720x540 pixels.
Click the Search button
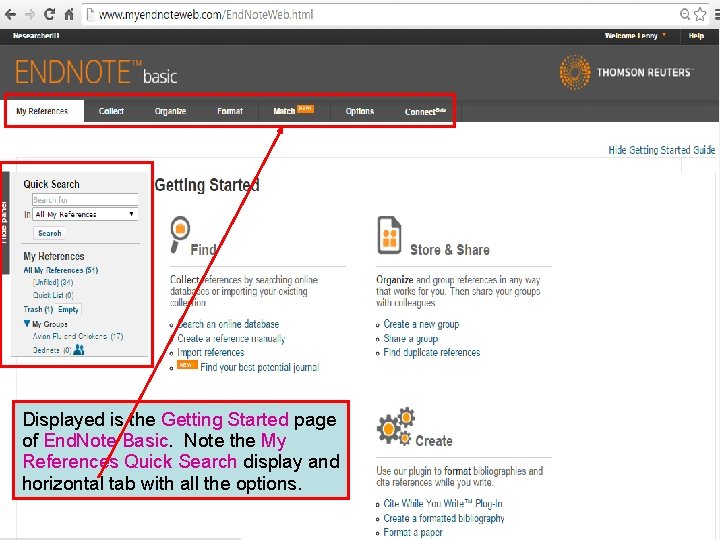point(50,233)
